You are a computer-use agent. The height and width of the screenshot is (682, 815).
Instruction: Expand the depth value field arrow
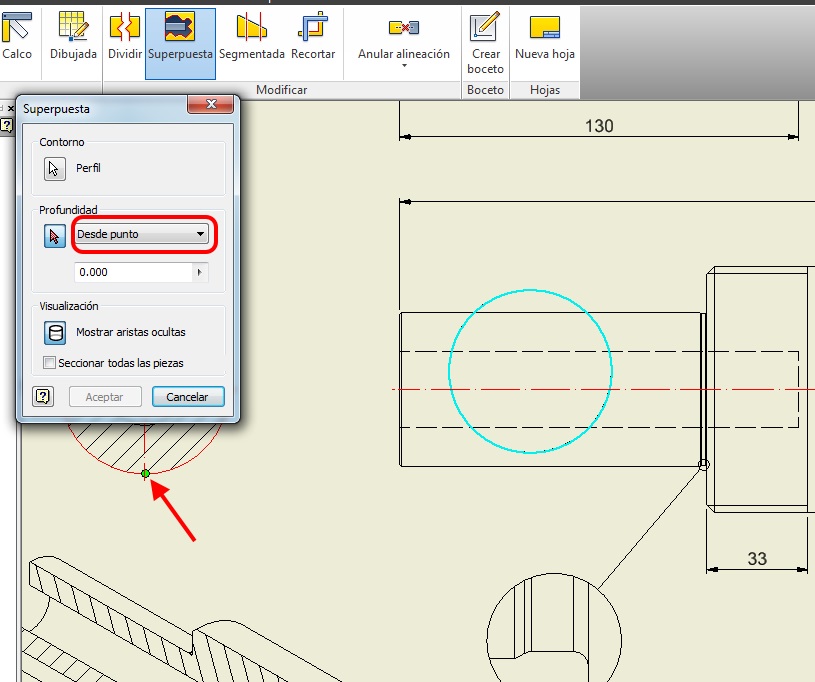(199, 272)
